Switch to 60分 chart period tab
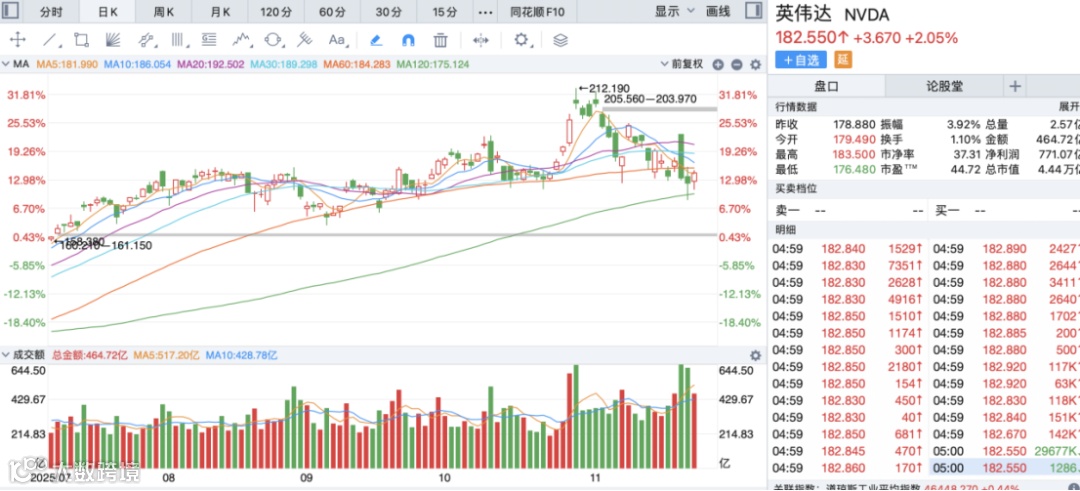Image resolution: width=1080 pixels, height=491 pixels. [333, 12]
